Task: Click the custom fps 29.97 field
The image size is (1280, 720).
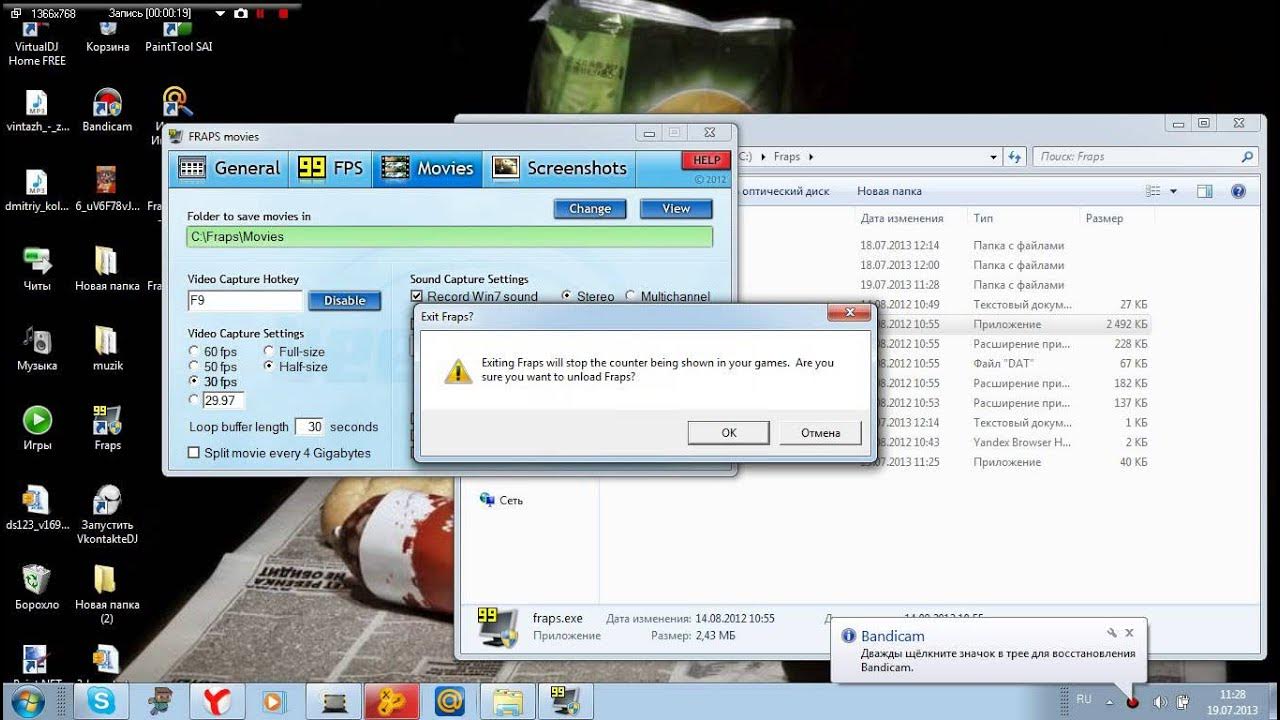Action: (x=223, y=400)
